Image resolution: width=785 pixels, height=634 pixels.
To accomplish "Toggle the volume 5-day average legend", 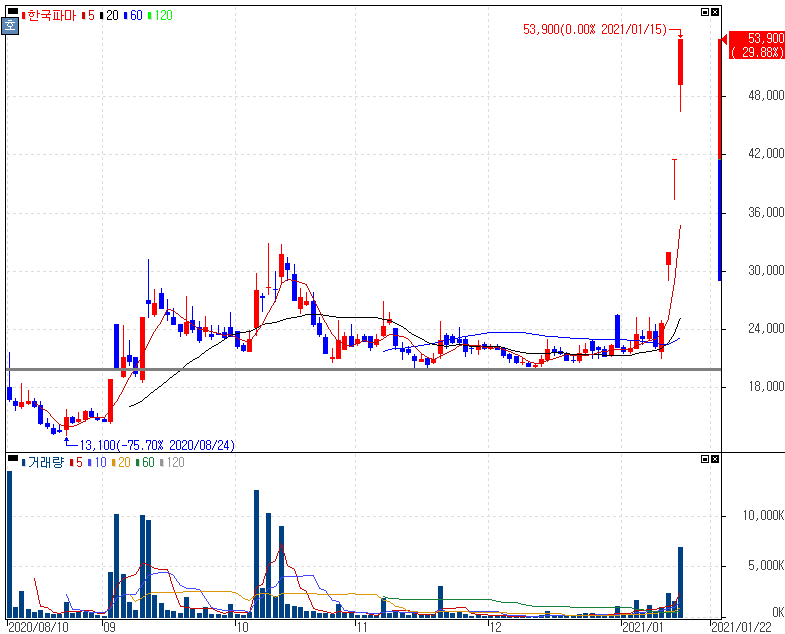I will pos(76,462).
